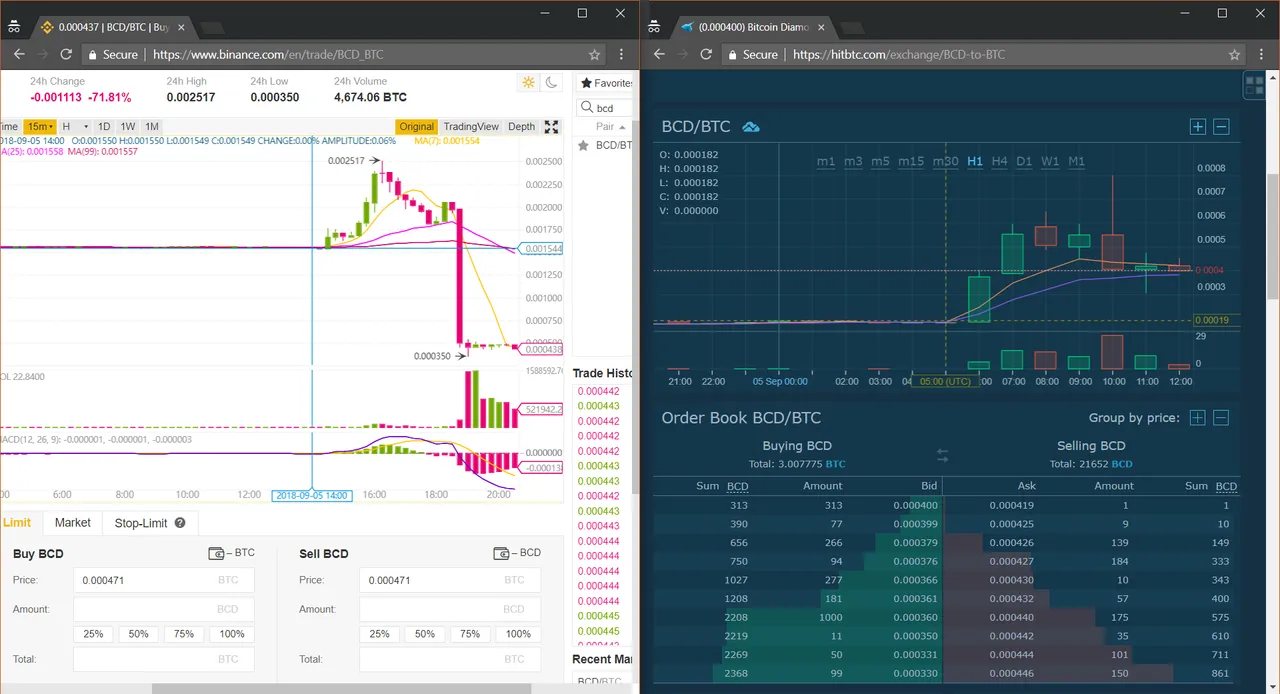Select 1W interval on Binance chart
The height and width of the screenshot is (694, 1280).
(128, 126)
